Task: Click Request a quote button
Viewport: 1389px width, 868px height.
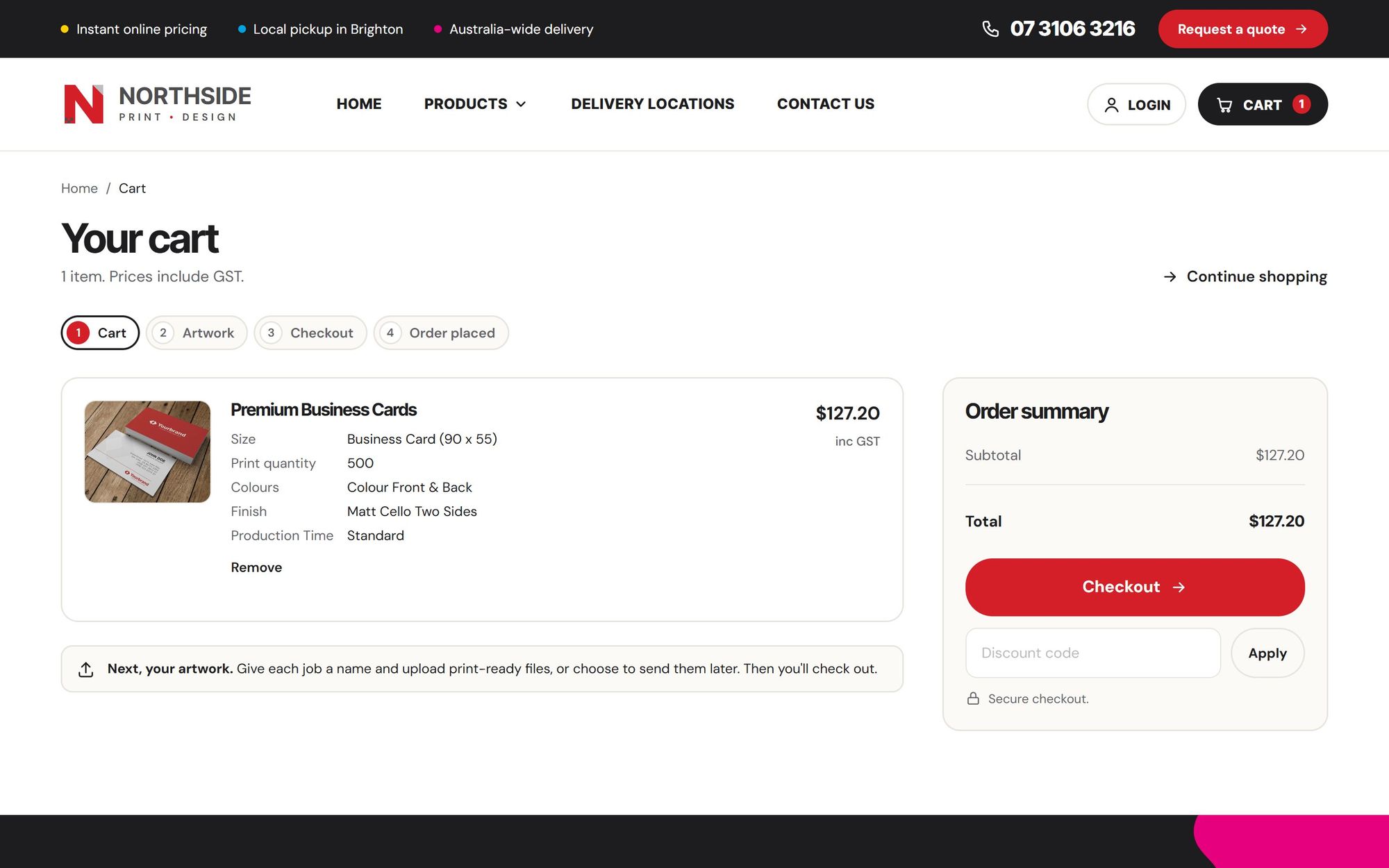Action: [x=1242, y=29]
